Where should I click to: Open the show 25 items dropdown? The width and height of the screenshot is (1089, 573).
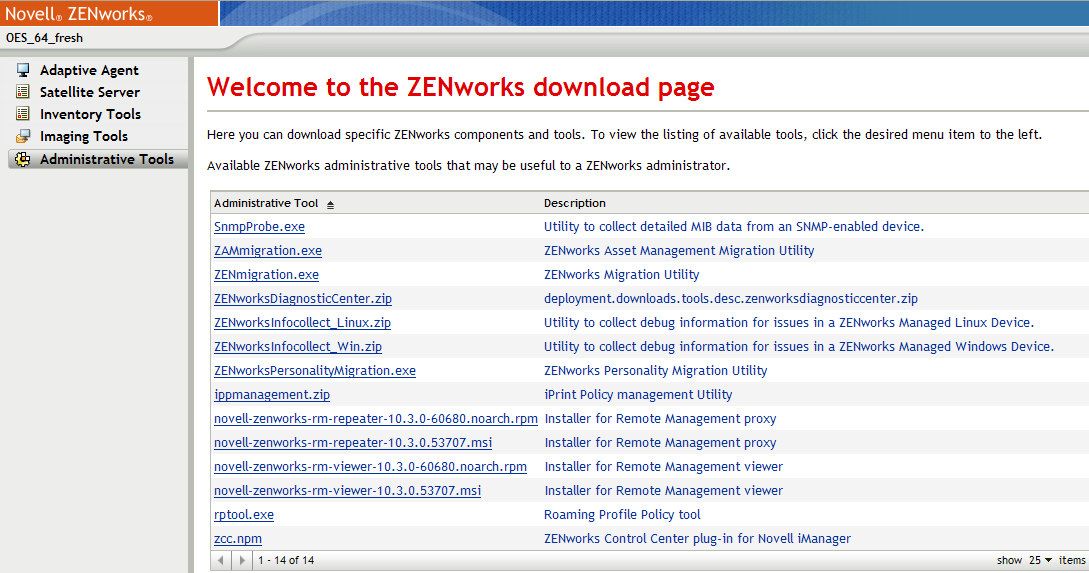(1040, 560)
